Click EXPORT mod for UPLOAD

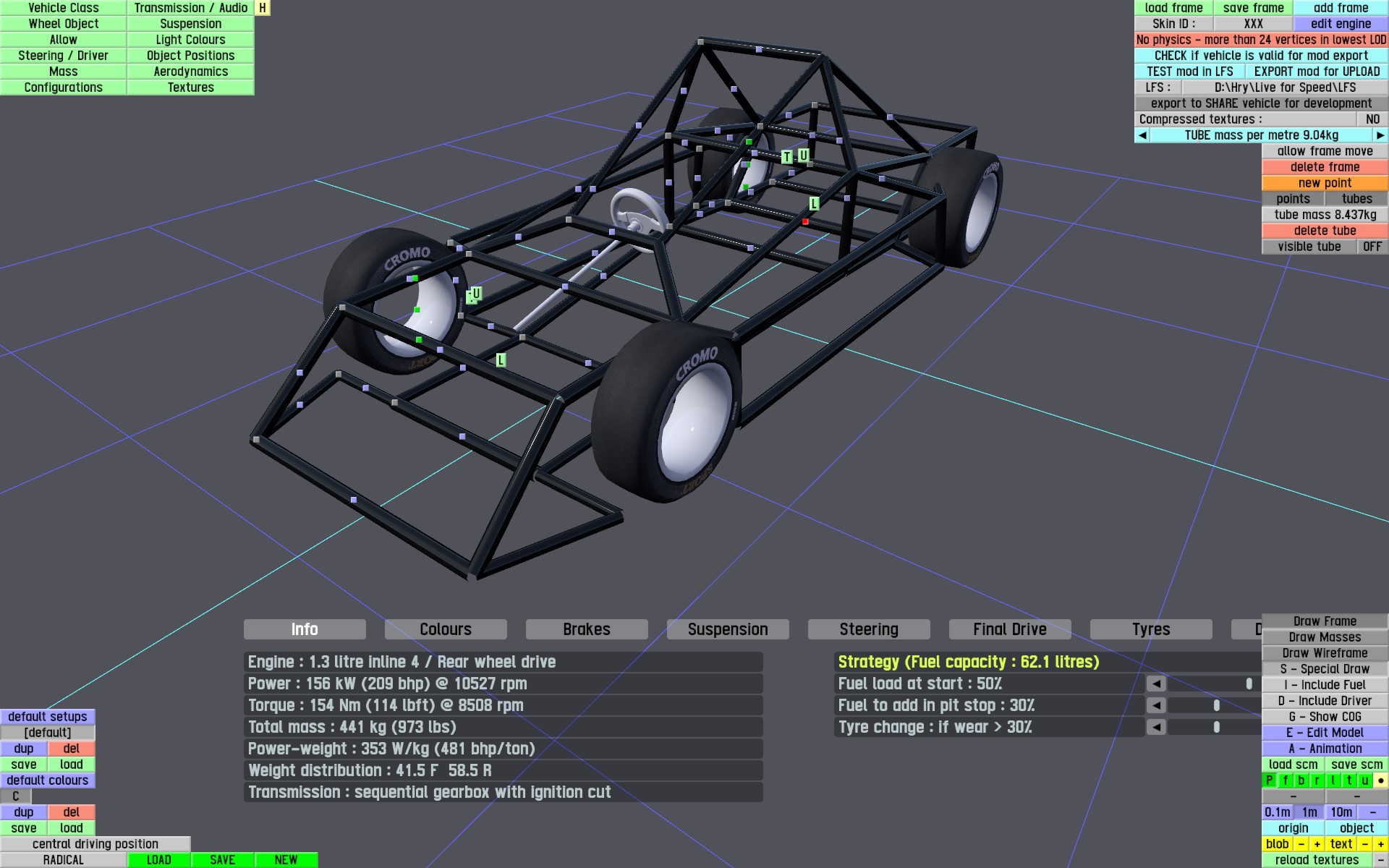coord(1317,72)
